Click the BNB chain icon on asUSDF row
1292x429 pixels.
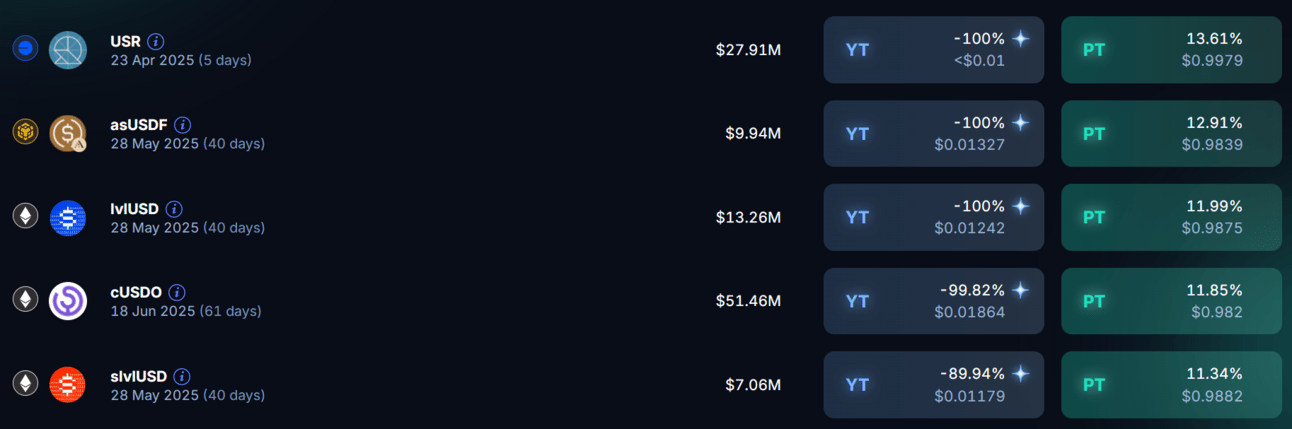25,133
